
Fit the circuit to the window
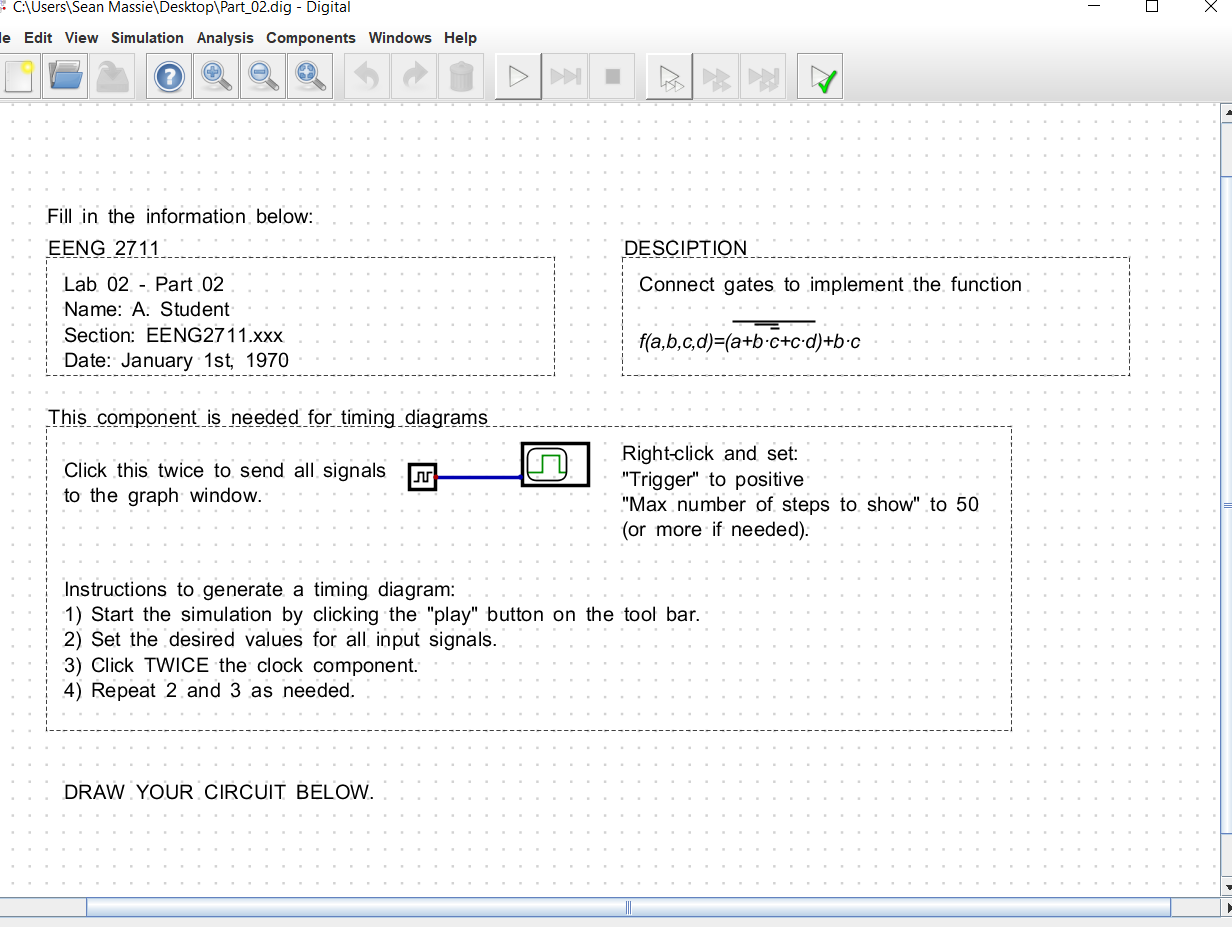310,75
